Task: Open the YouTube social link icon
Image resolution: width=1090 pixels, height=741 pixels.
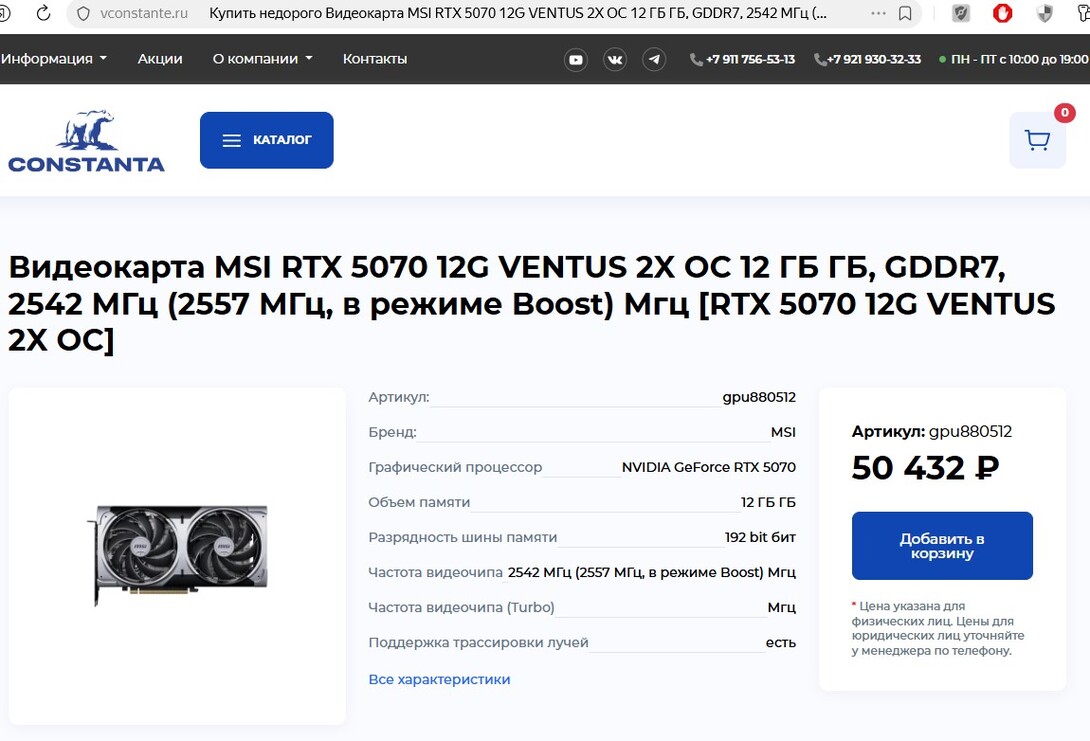Action: click(x=576, y=60)
